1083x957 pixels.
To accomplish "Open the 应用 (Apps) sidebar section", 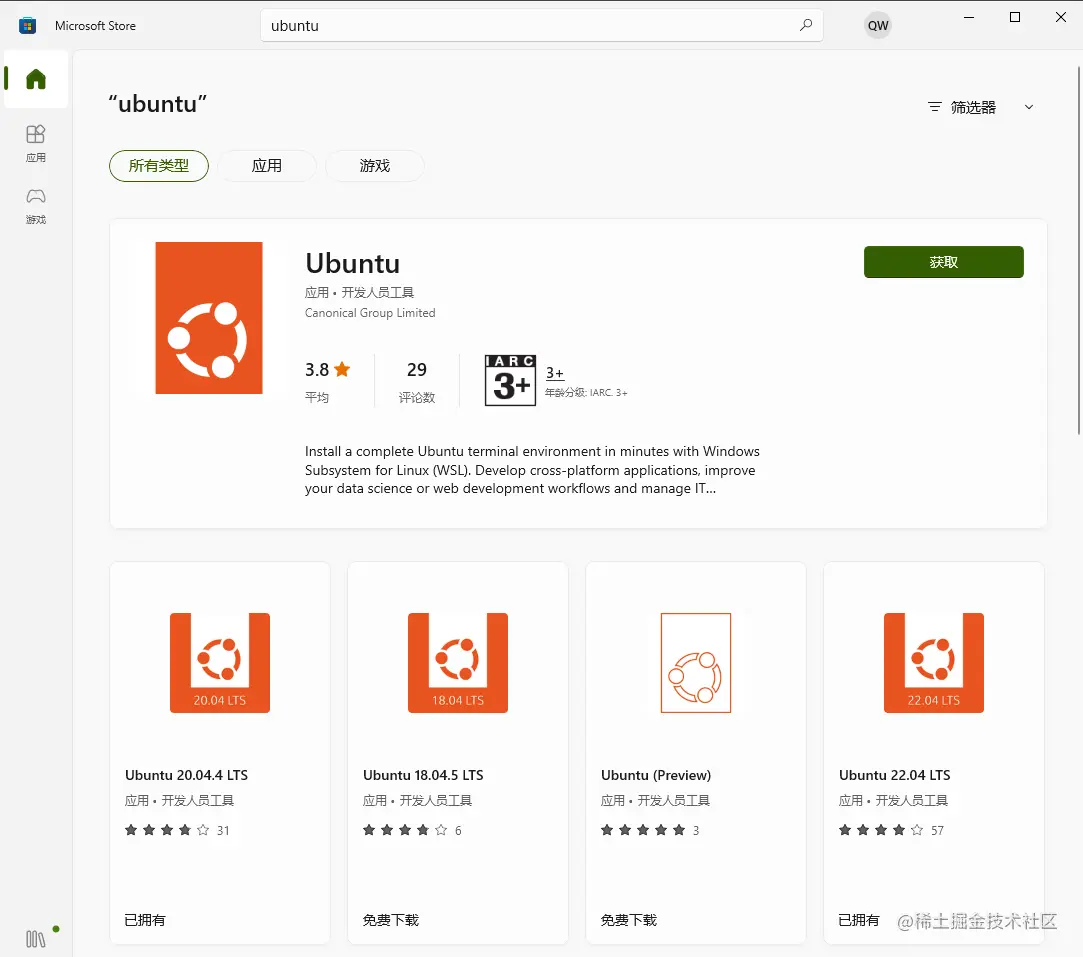I will (36, 143).
